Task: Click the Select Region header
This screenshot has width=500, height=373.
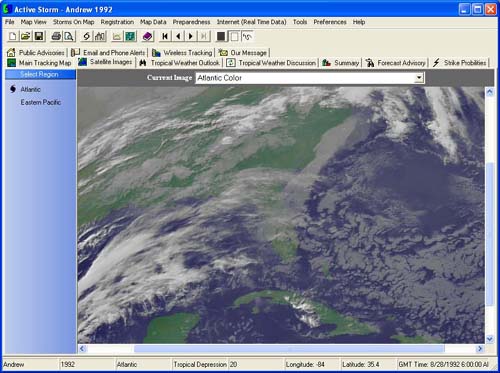Action: pyautogui.click(x=40, y=74)
